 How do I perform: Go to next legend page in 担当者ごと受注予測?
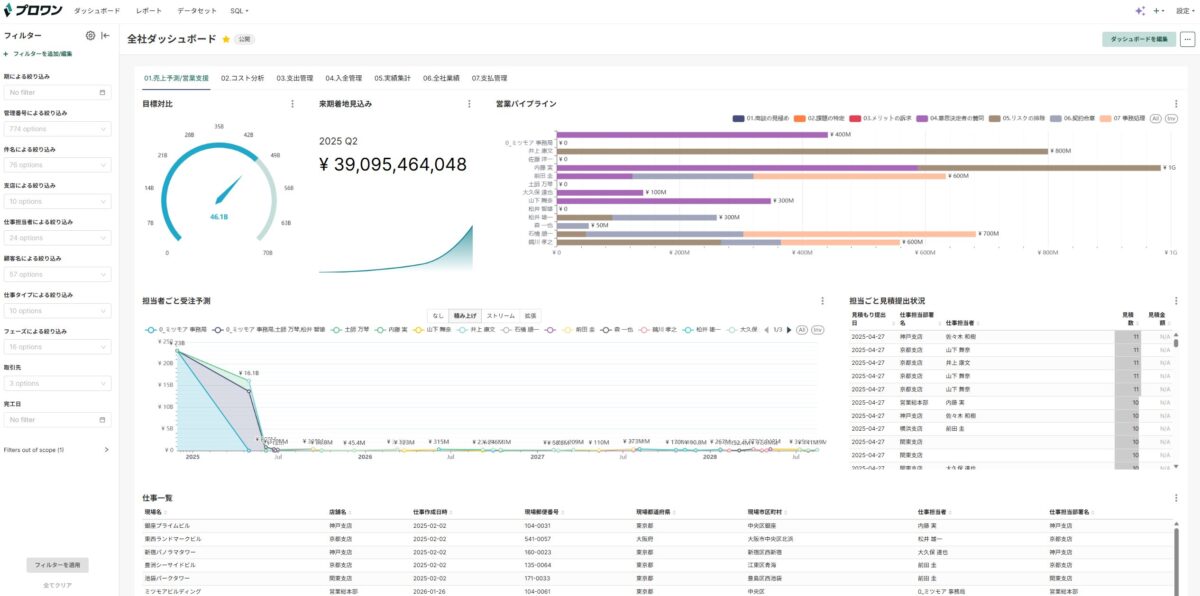click(x=787, y=329)
